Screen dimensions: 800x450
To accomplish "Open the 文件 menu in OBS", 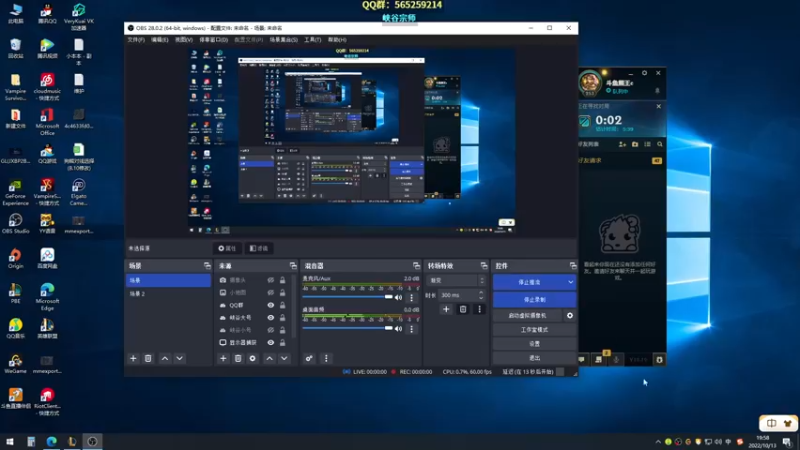I will coord(136,40).
